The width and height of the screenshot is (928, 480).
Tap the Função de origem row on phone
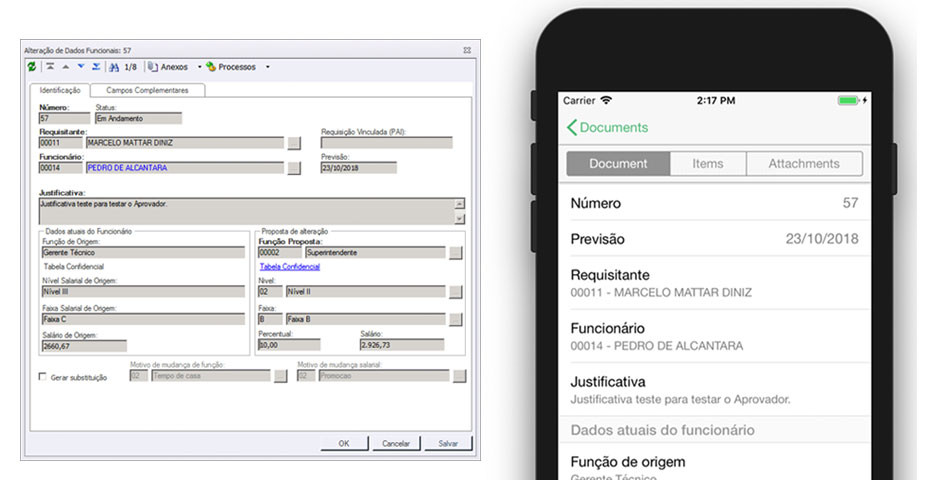714,462
